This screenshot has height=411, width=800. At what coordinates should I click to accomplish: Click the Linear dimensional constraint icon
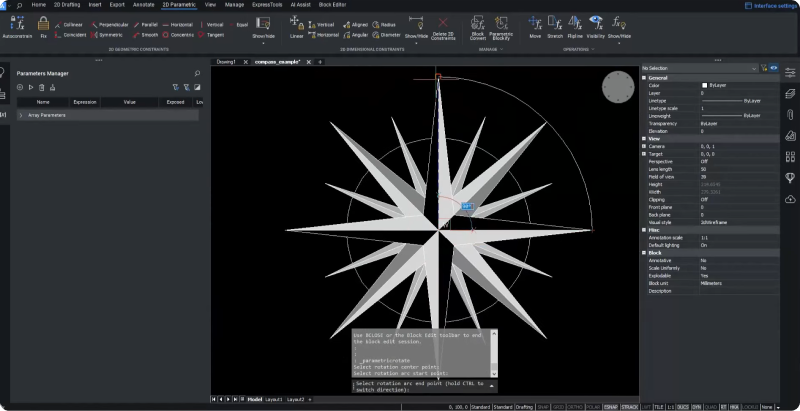click(x=296, y=23)
